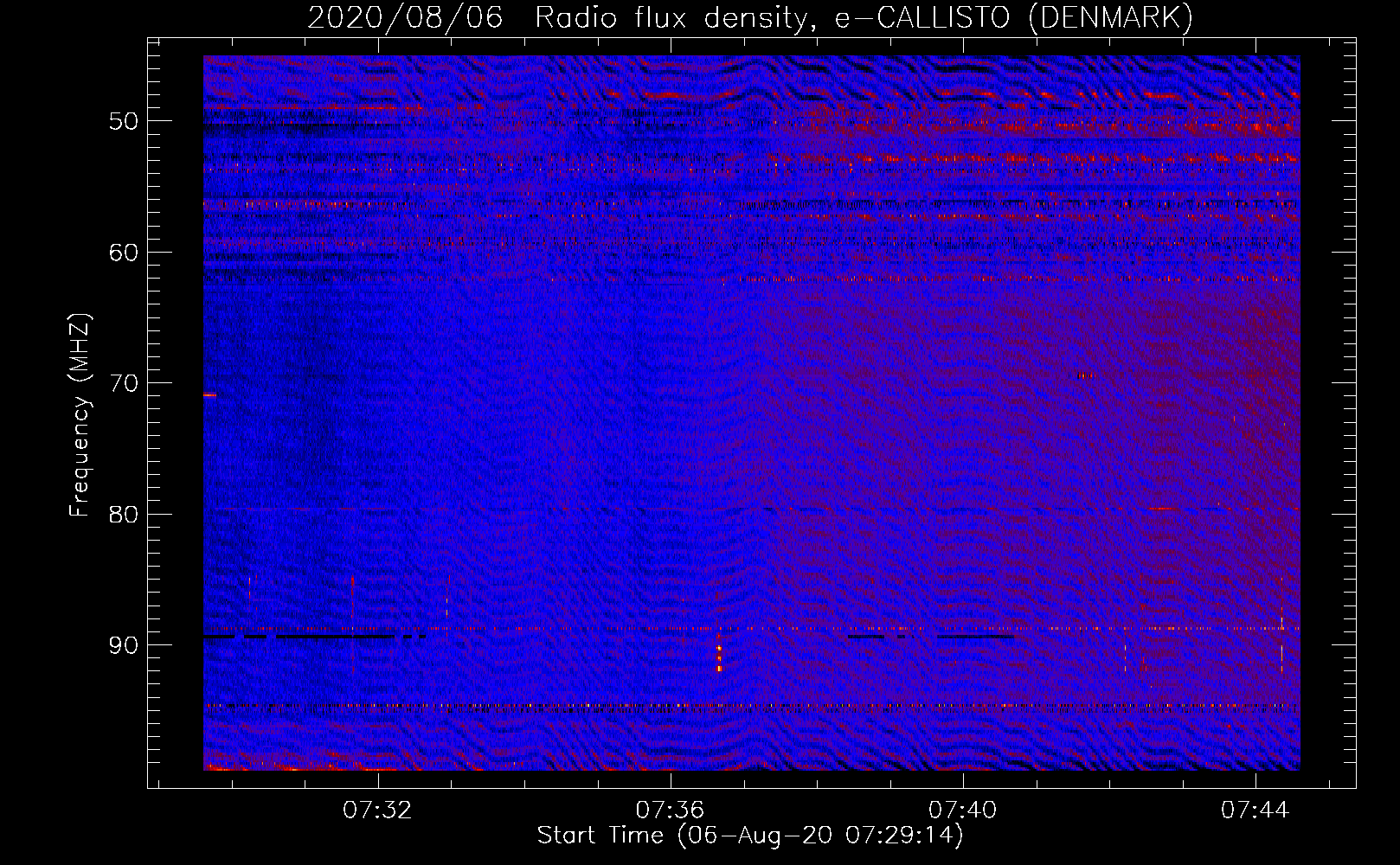Click the 07:36 time axis label
The width and height of the screenshot is (1400, 865).
click(670, 811)
